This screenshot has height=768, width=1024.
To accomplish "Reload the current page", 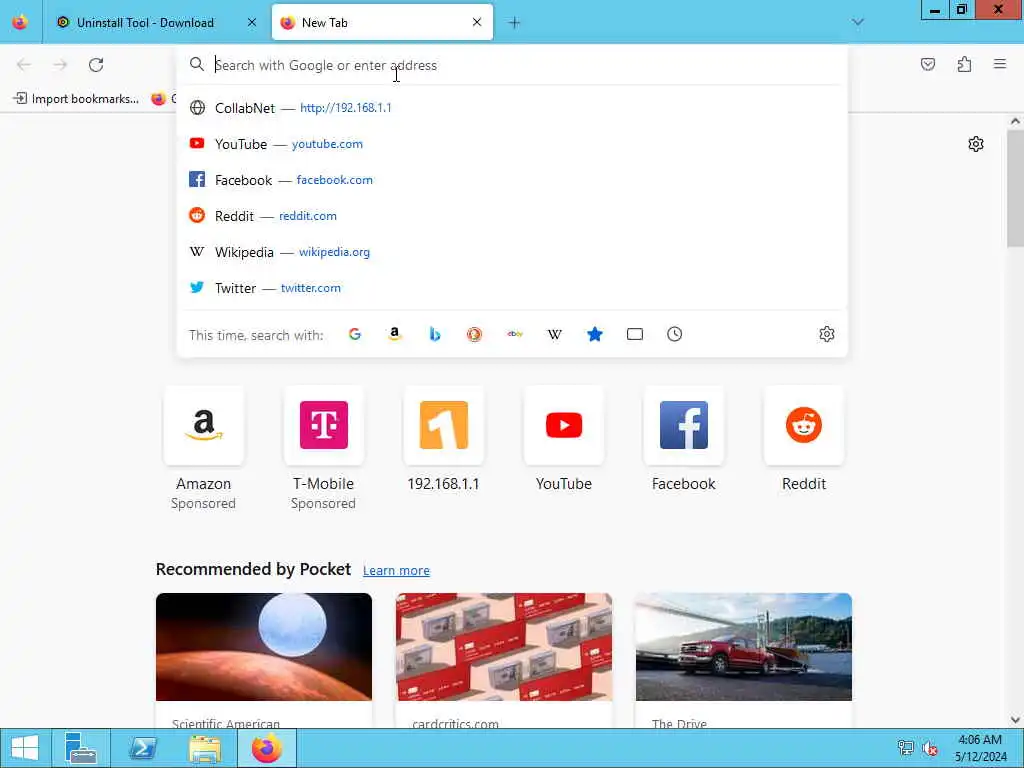I will pyautogui.click(x=96, y=65).
